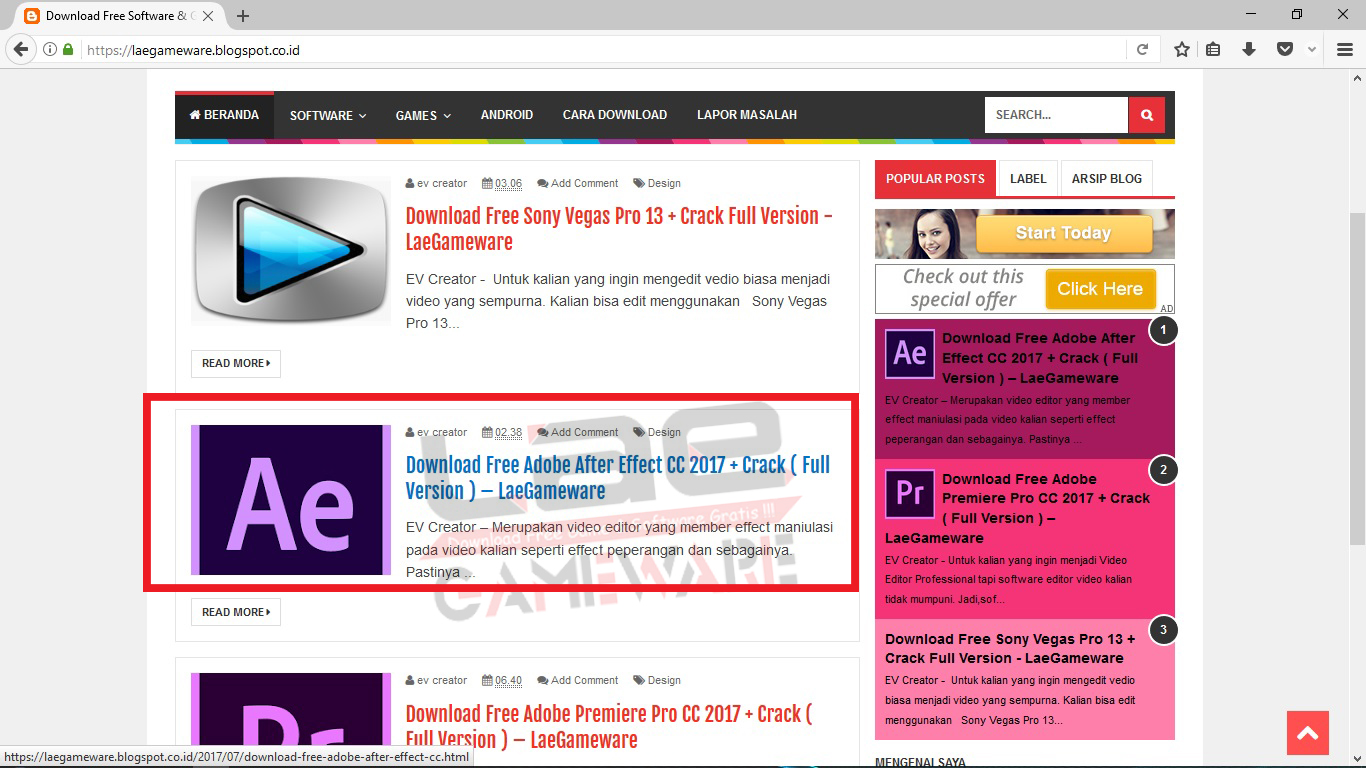The width and height of the screenshot is (1366, 768).
Task: Expand the SOFTWARE dropdown menu
Action: coord(328,115)
